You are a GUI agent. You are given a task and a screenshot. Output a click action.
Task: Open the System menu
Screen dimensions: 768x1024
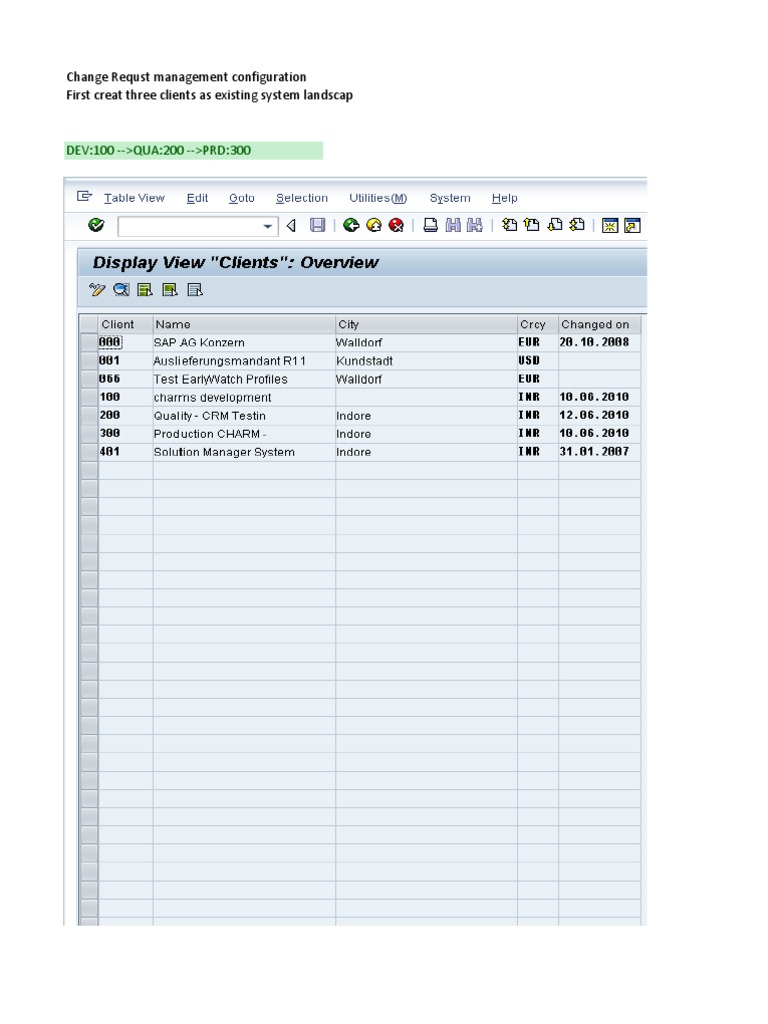click(x=450, y=198)
